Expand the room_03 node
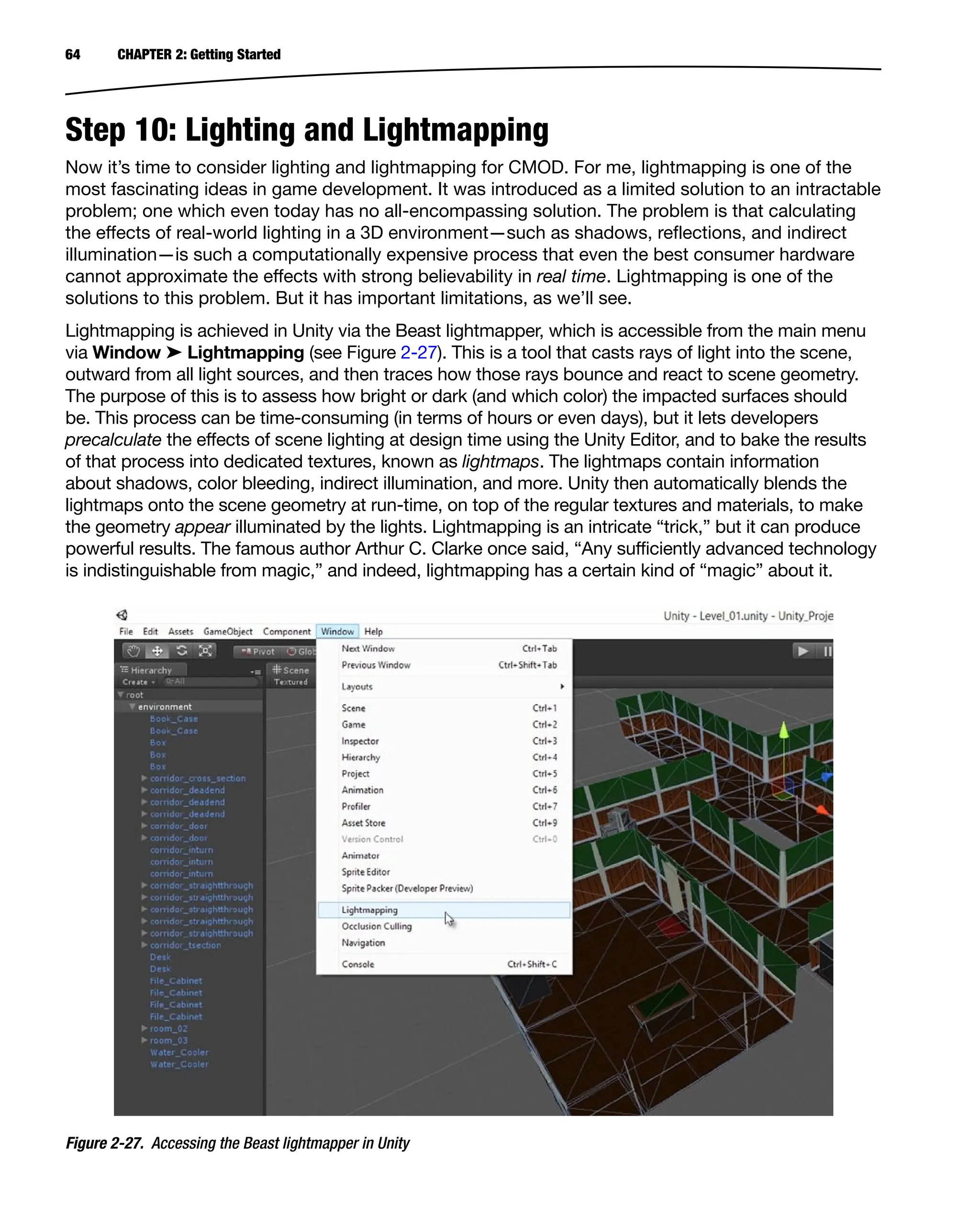Screen dimensions: 980x1209 coord(145,1040)
